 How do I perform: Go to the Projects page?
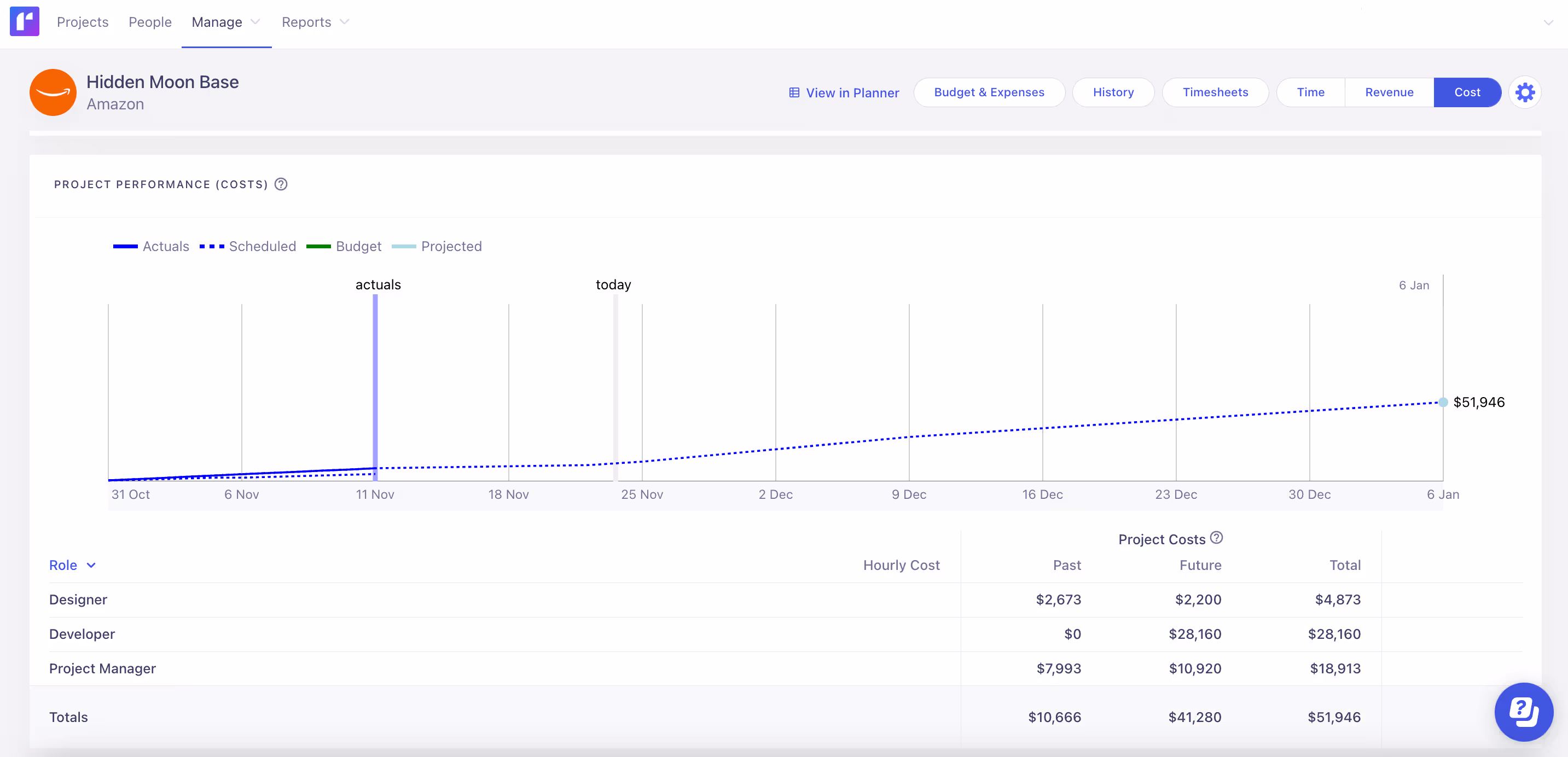coord(82,22)
